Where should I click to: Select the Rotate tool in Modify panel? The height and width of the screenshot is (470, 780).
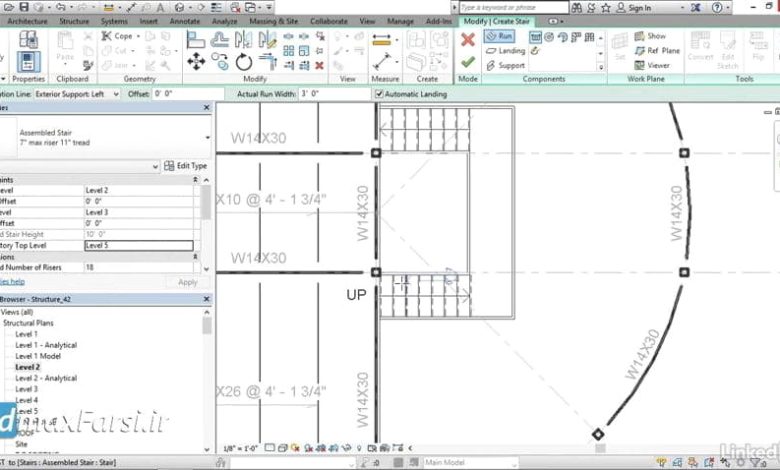coord(244,62)
